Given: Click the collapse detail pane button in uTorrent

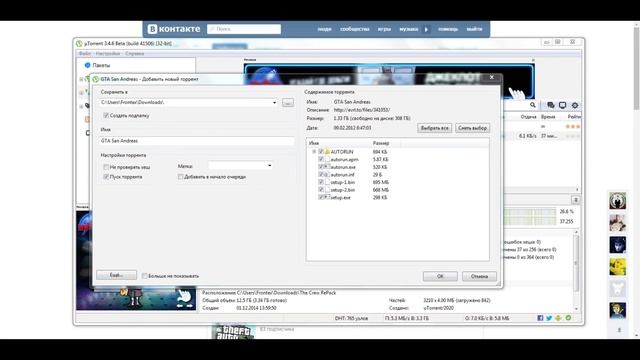Looking at the screenshot, I should point(576,200).
